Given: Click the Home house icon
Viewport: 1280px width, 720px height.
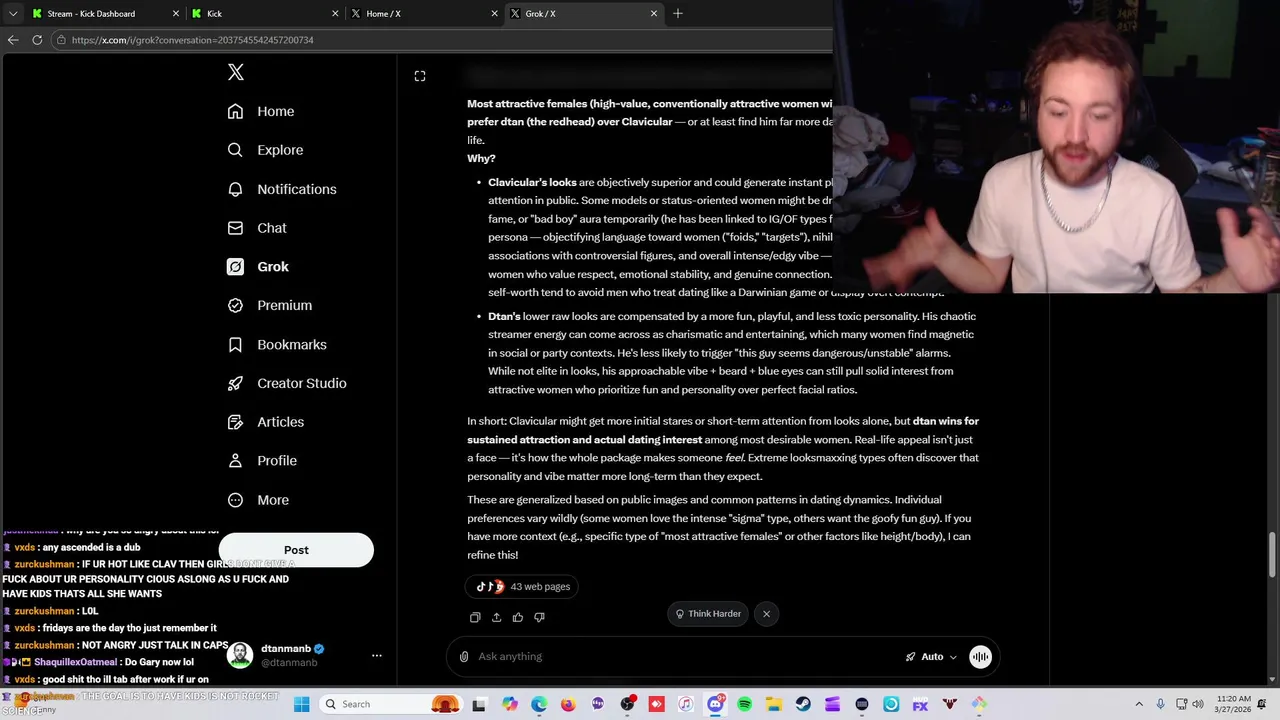Looking at the screenshot, I should 235,111.
